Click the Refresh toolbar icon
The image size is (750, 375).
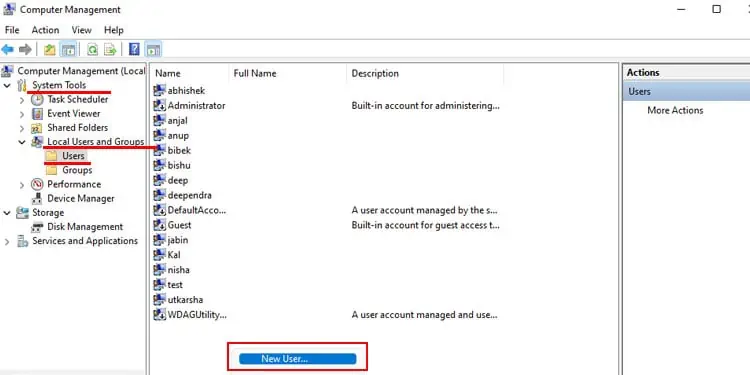point(93,49)
